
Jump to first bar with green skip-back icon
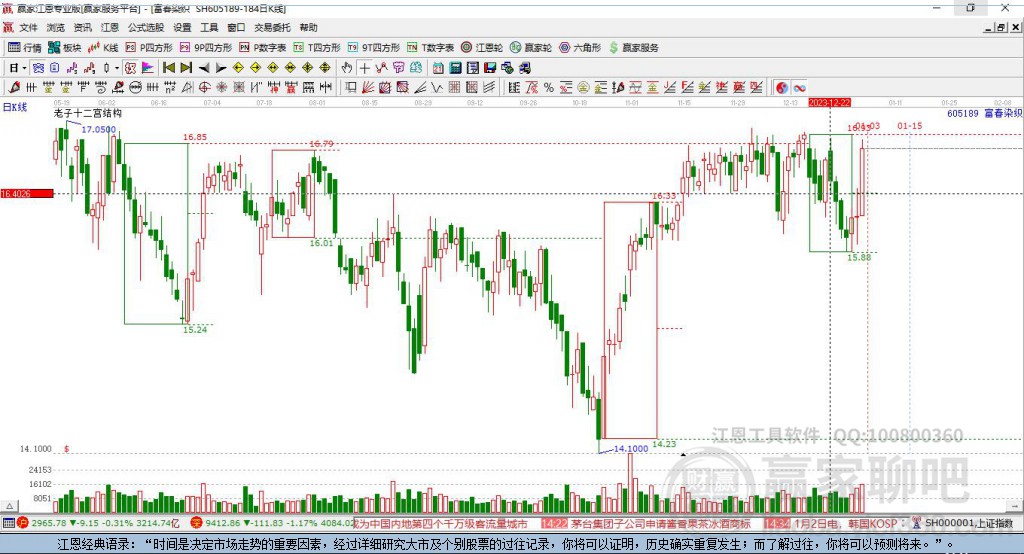pos(168,68)
